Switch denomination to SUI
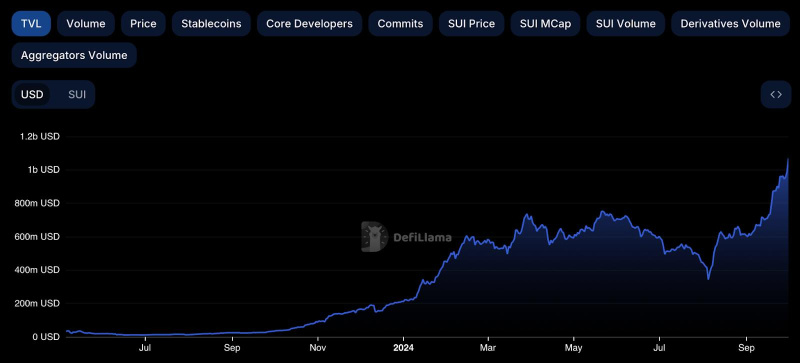Viewport: 800px width, 363px height. pos(77,94)
